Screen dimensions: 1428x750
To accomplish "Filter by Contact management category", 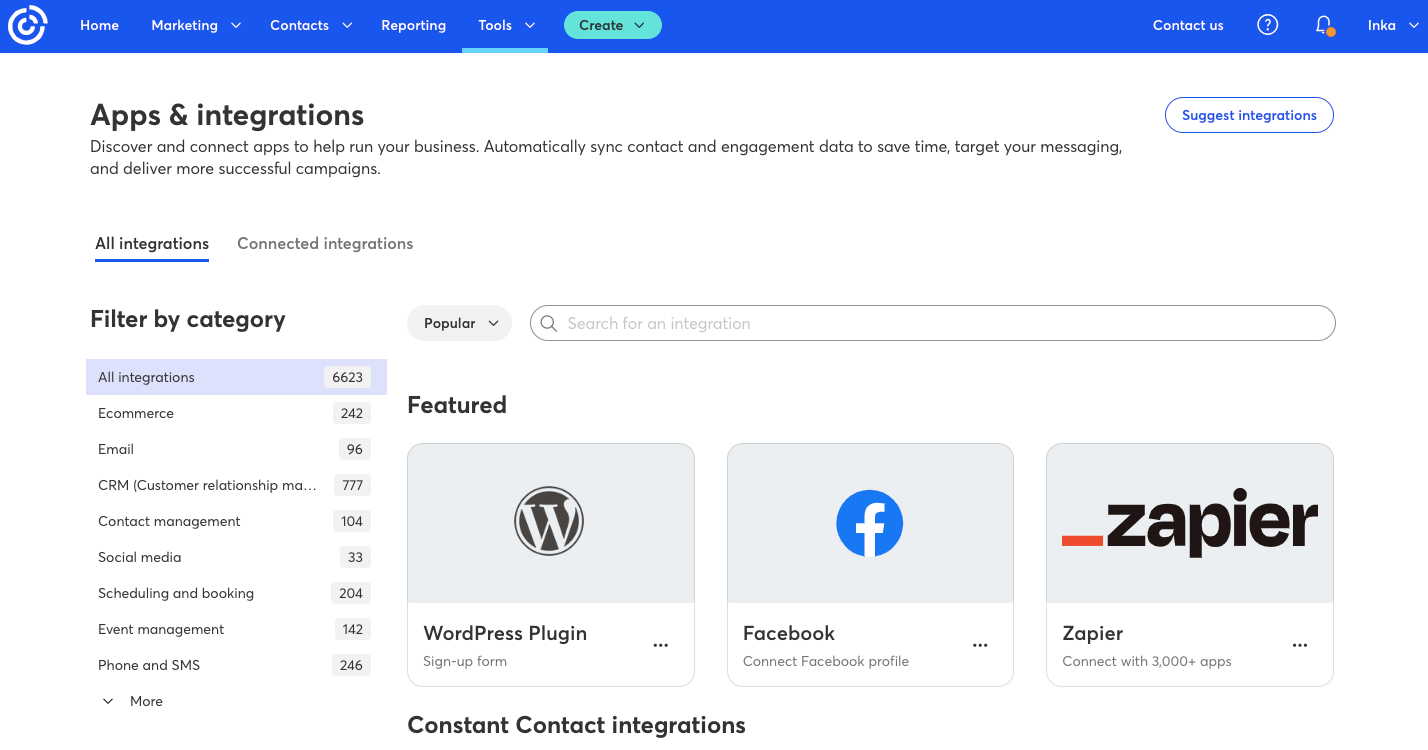I will coord(236,521).
